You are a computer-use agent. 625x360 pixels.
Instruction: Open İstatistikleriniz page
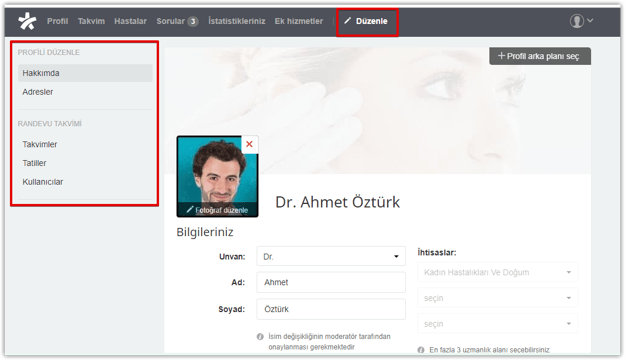pyautogui.click(x=237, y=21)
